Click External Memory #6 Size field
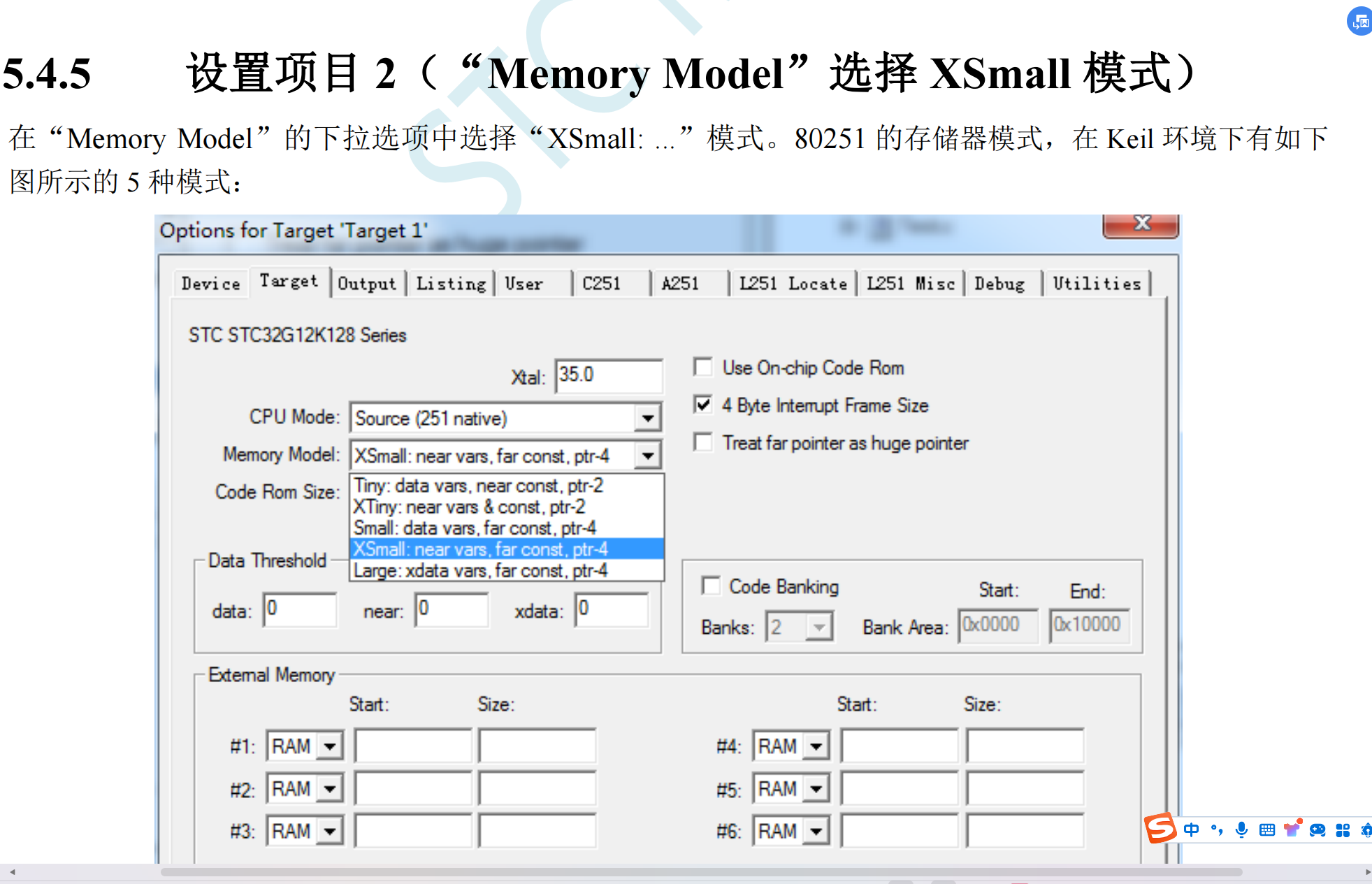 click(1025, 831)
